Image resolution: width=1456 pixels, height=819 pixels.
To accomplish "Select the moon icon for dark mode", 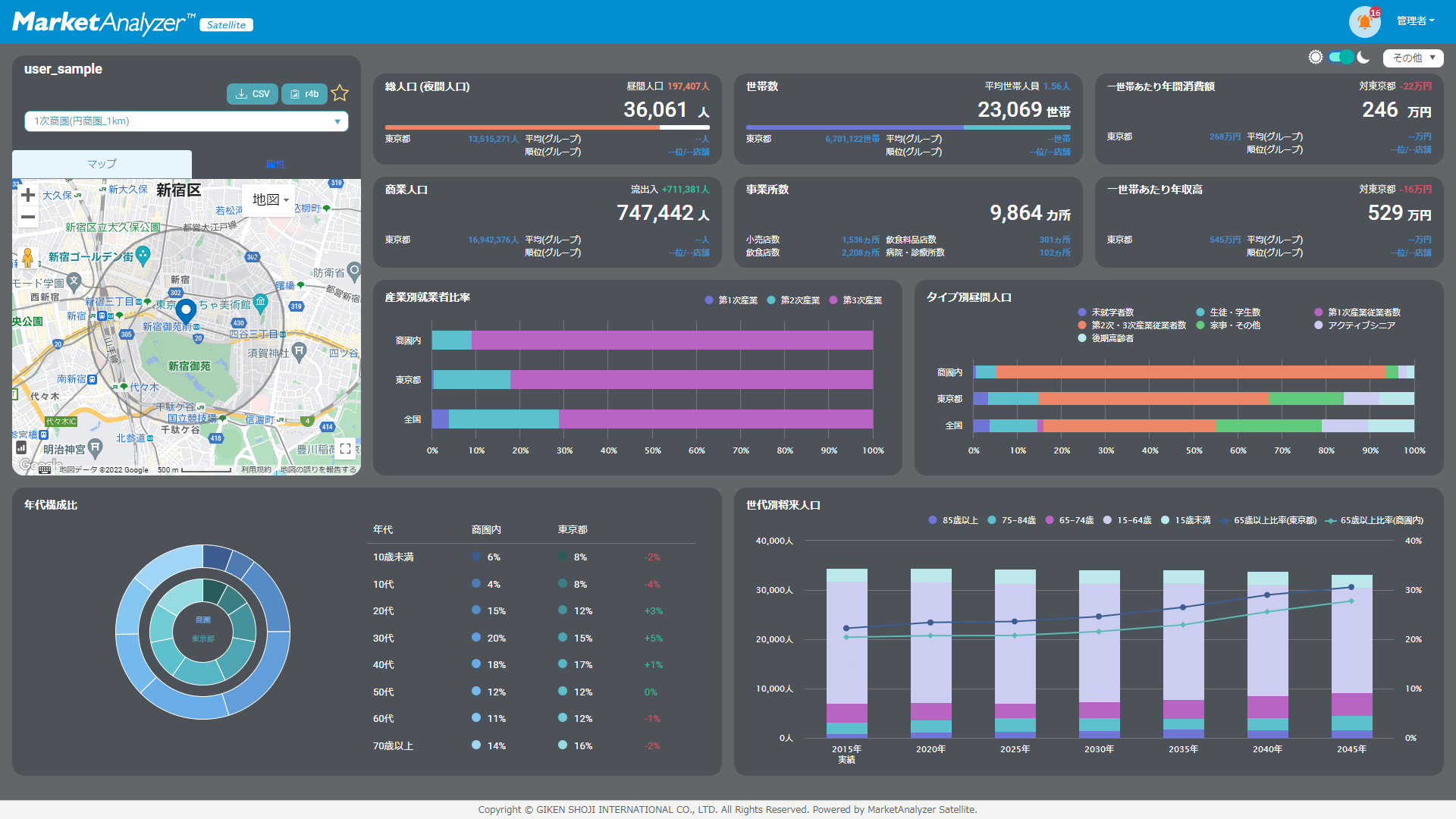I will coord(1364,57).
